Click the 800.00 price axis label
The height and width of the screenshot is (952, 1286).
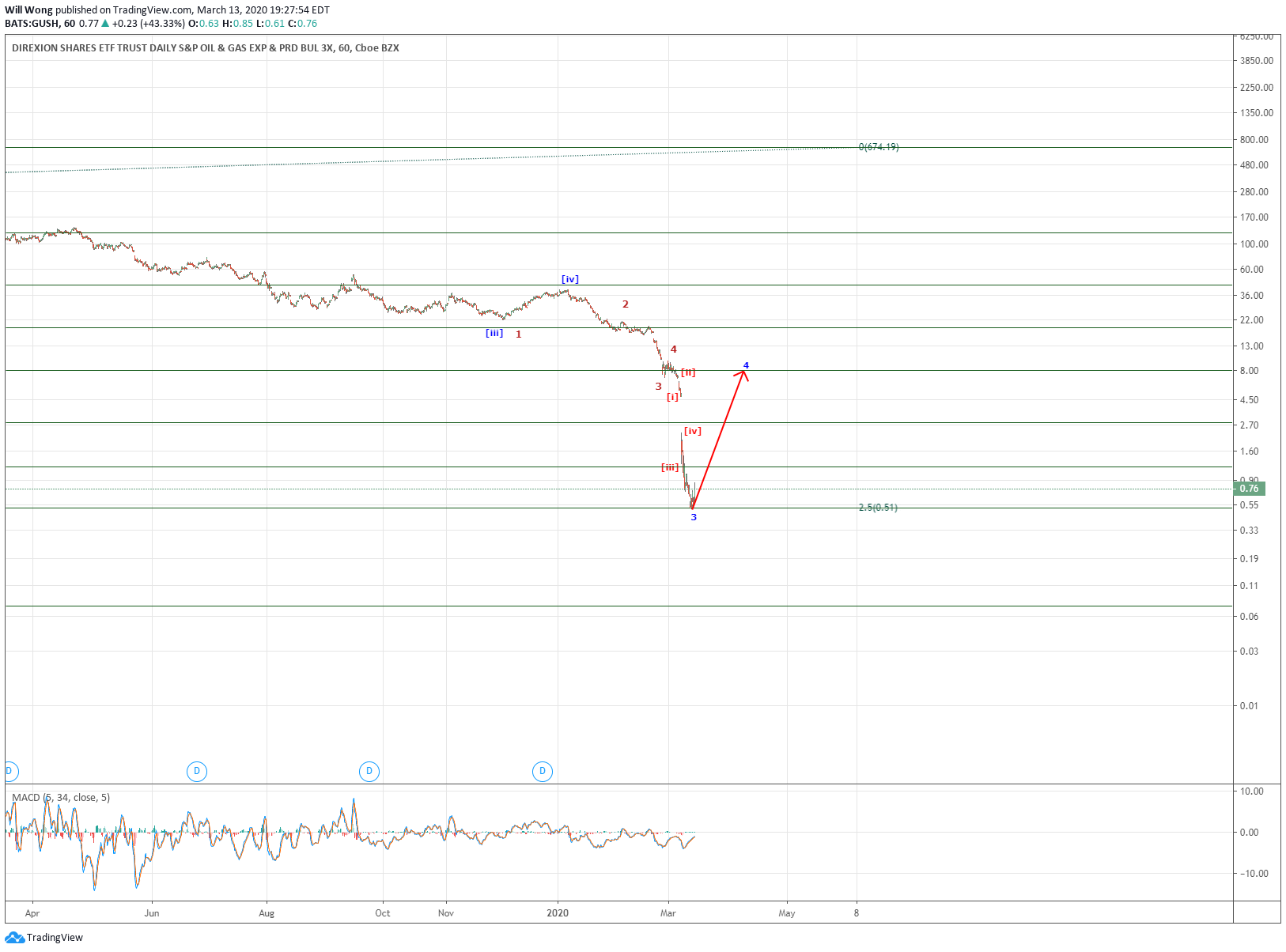1254,140
